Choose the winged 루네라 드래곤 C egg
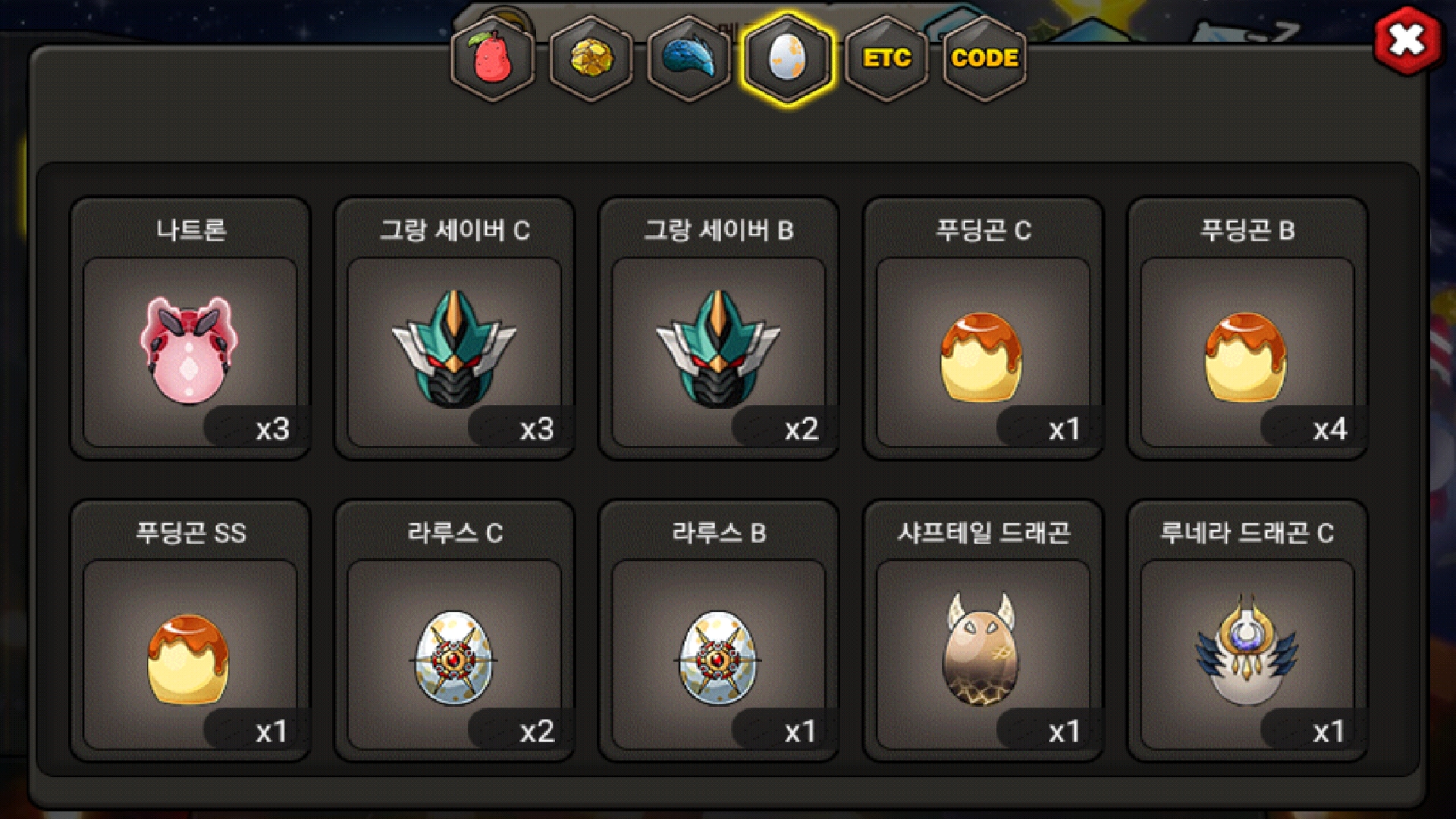 (1247, 630)
